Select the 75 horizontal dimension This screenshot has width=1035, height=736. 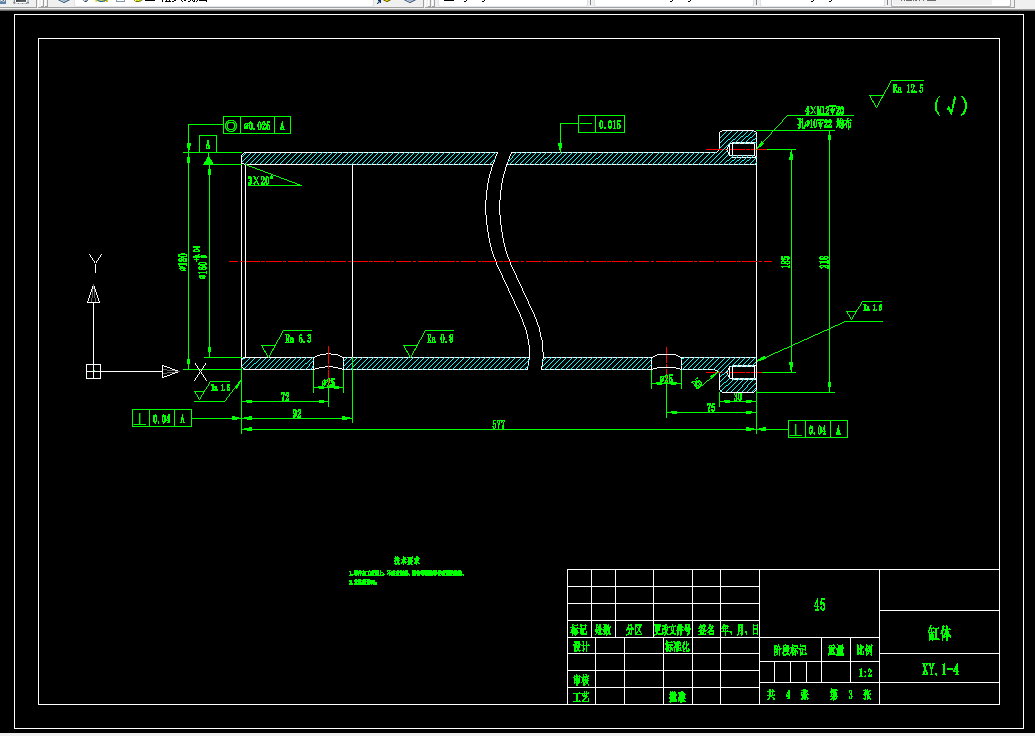711,408
